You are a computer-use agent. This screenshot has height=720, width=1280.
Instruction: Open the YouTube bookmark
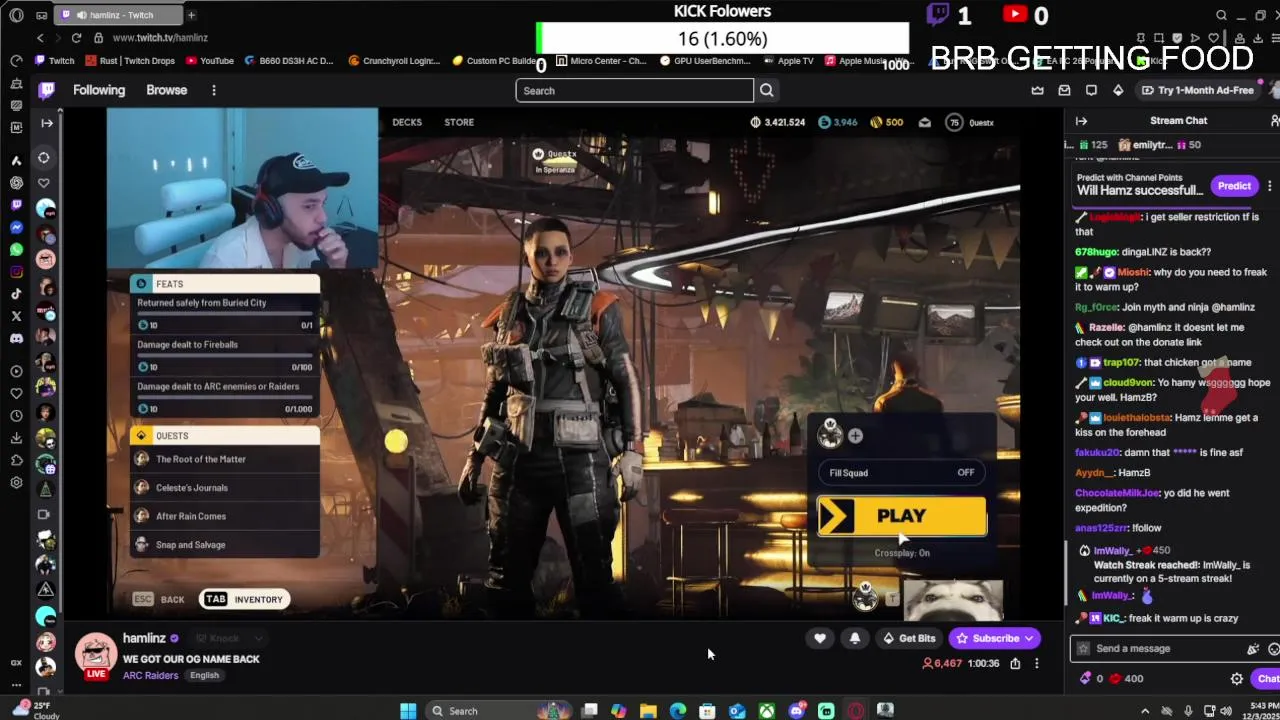point(209,60)
